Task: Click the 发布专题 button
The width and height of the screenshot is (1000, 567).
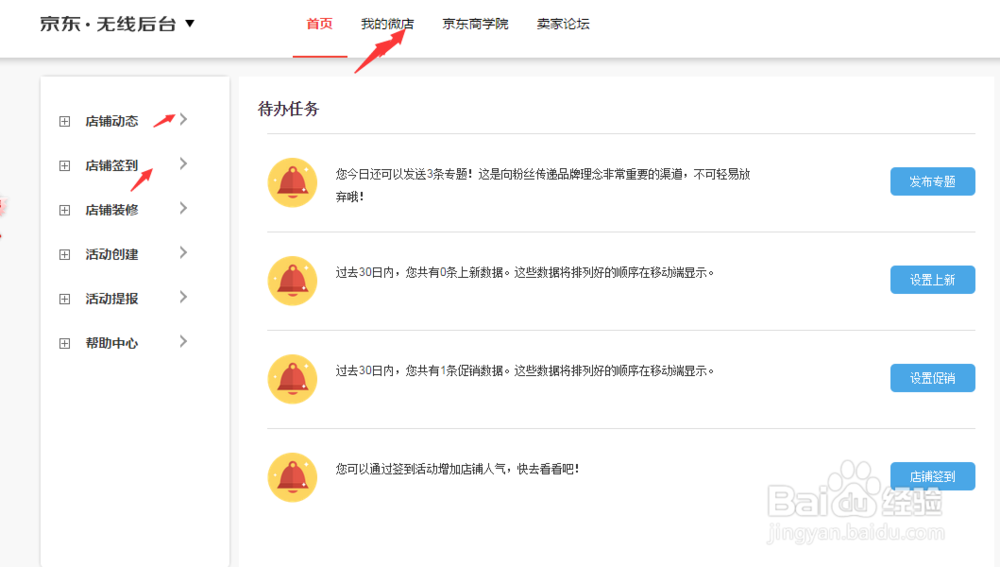Action: [932, 182]
